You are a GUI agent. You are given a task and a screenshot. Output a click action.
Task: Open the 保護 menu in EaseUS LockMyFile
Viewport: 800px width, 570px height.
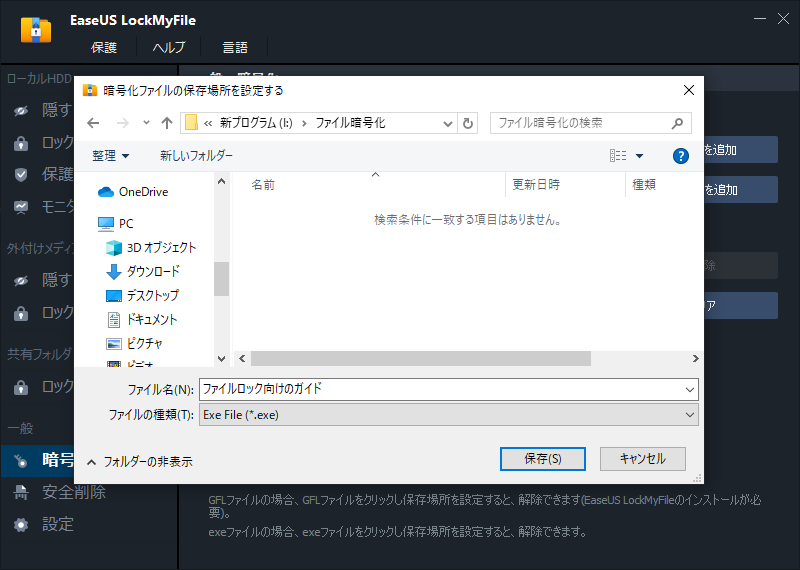pyautogui.click(x=104, y=47)
